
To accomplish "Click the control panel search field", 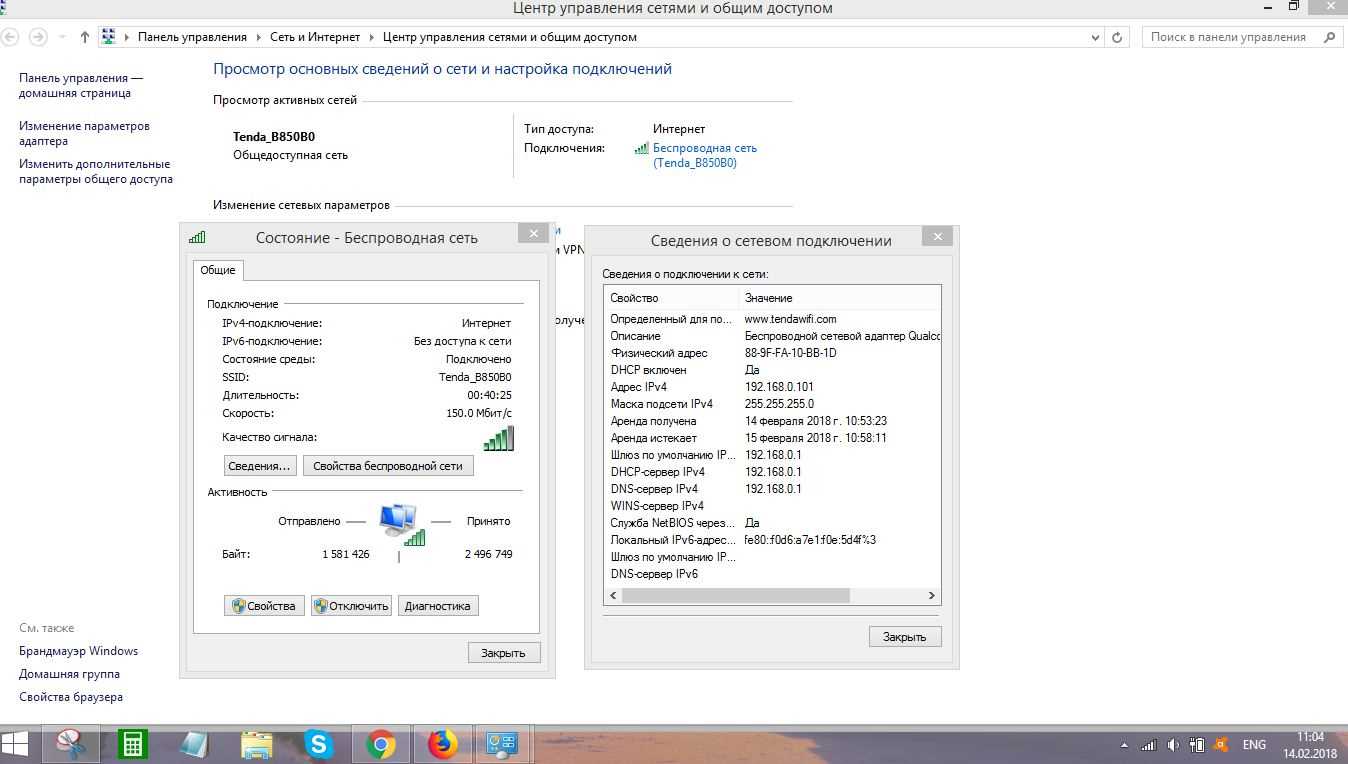I will pos(1231,37).
